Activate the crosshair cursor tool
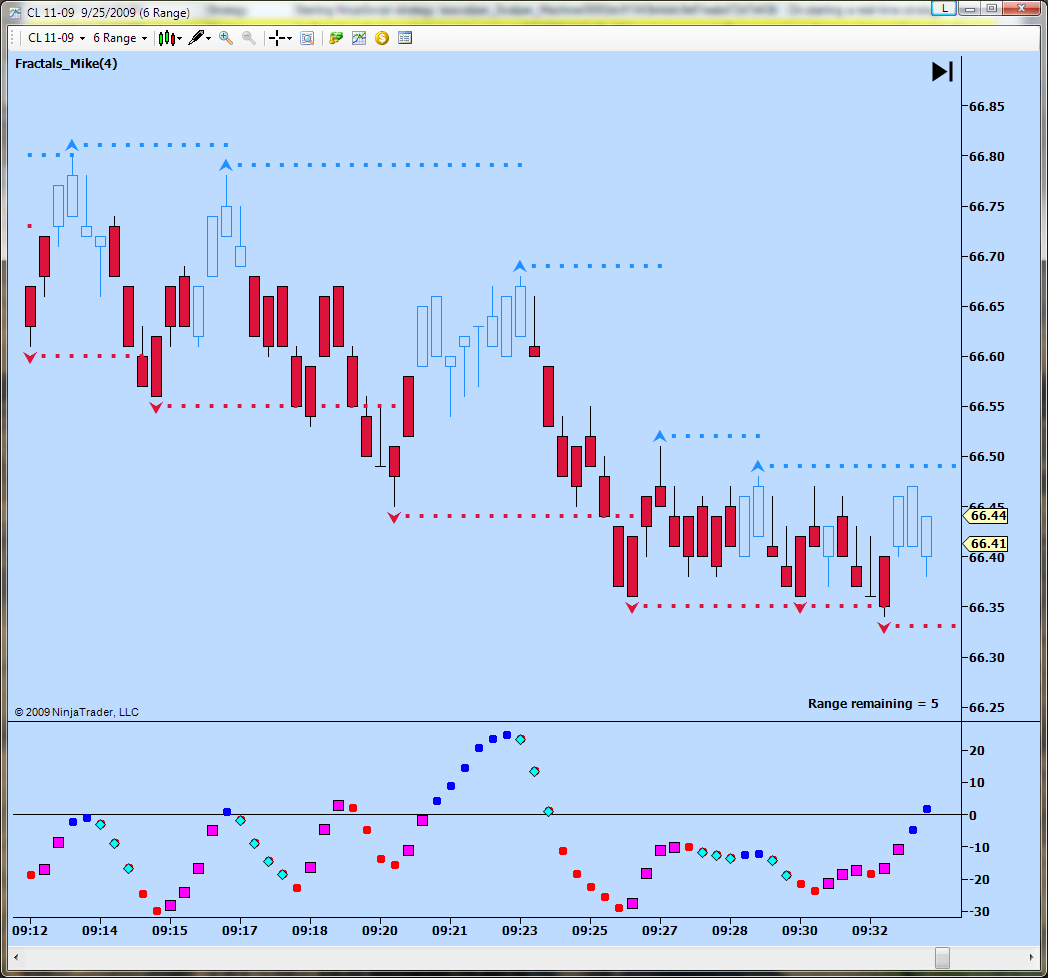Screen dimensions: 1048x978 (277, 38)
